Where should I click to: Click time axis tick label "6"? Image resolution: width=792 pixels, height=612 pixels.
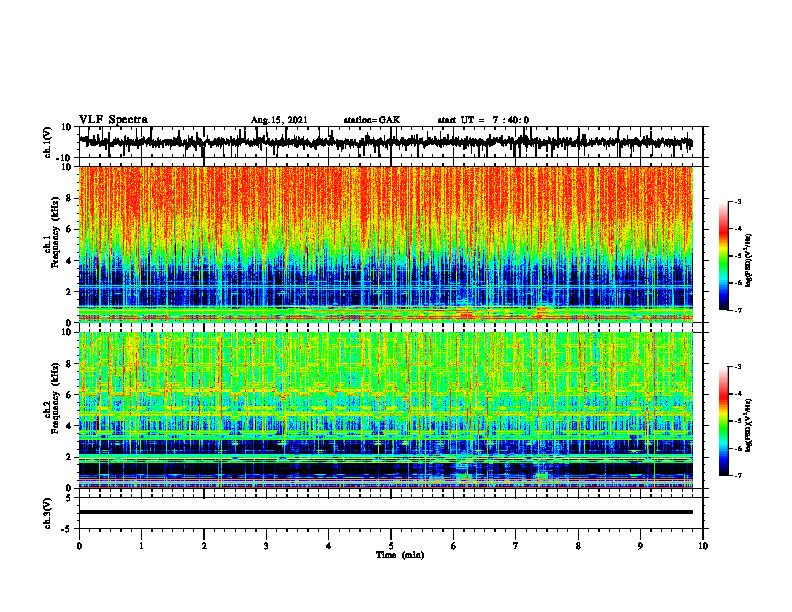point(453,546)
